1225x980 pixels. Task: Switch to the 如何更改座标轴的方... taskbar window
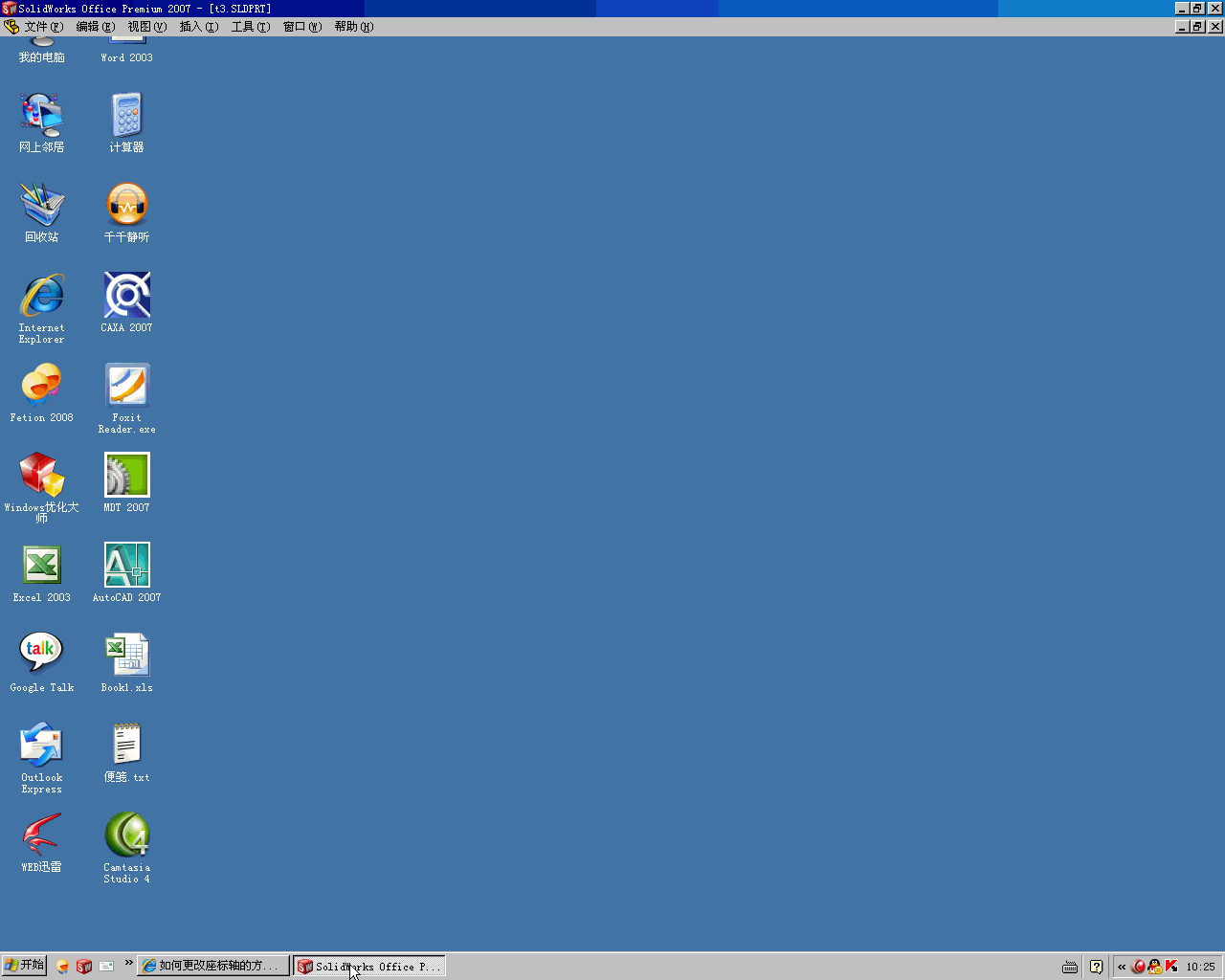coord(213,966)
